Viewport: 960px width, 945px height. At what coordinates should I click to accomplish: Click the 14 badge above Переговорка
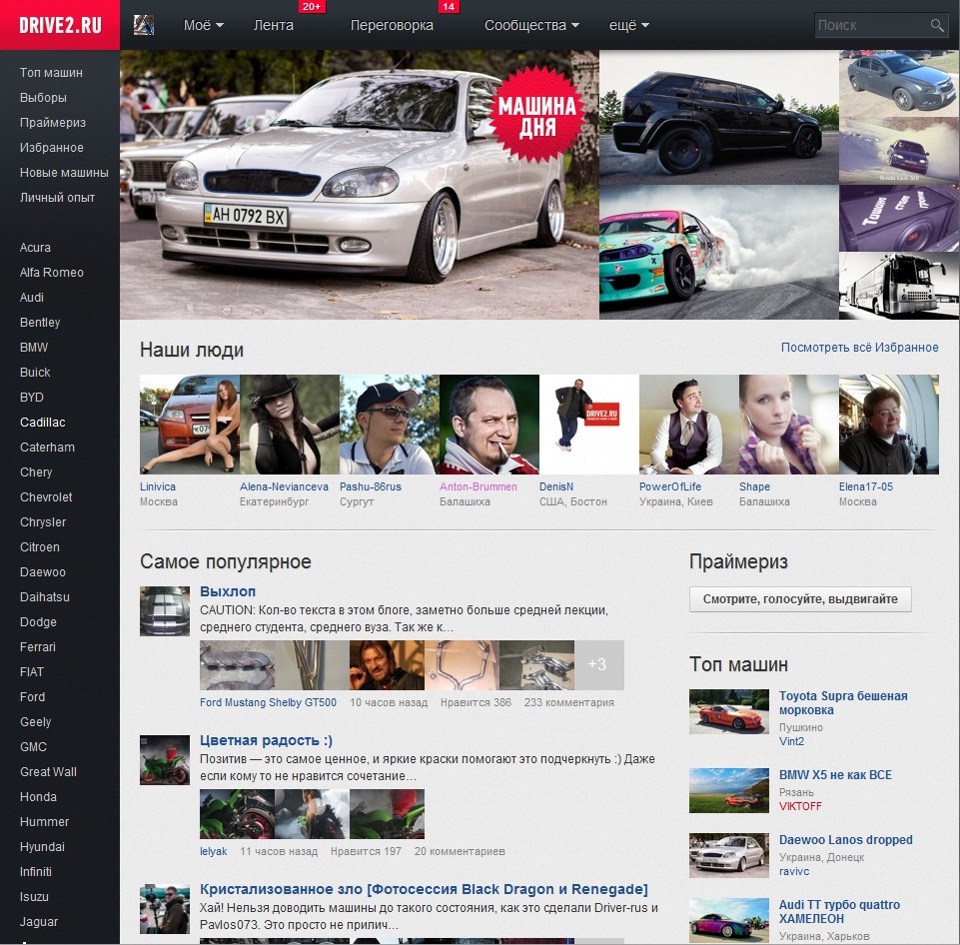tap(448, 6)
